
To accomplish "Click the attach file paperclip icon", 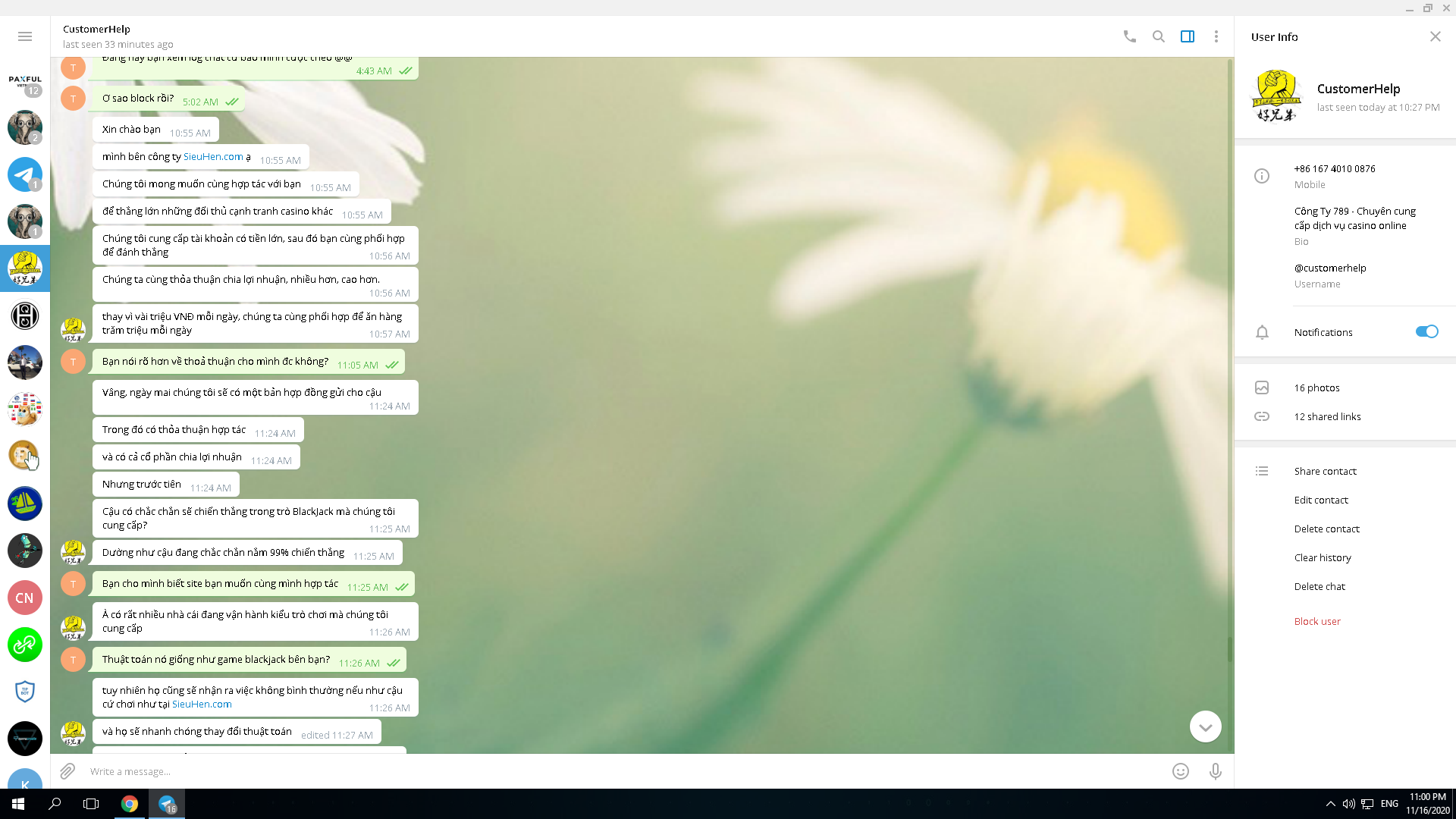I will [x=67, y=771].
